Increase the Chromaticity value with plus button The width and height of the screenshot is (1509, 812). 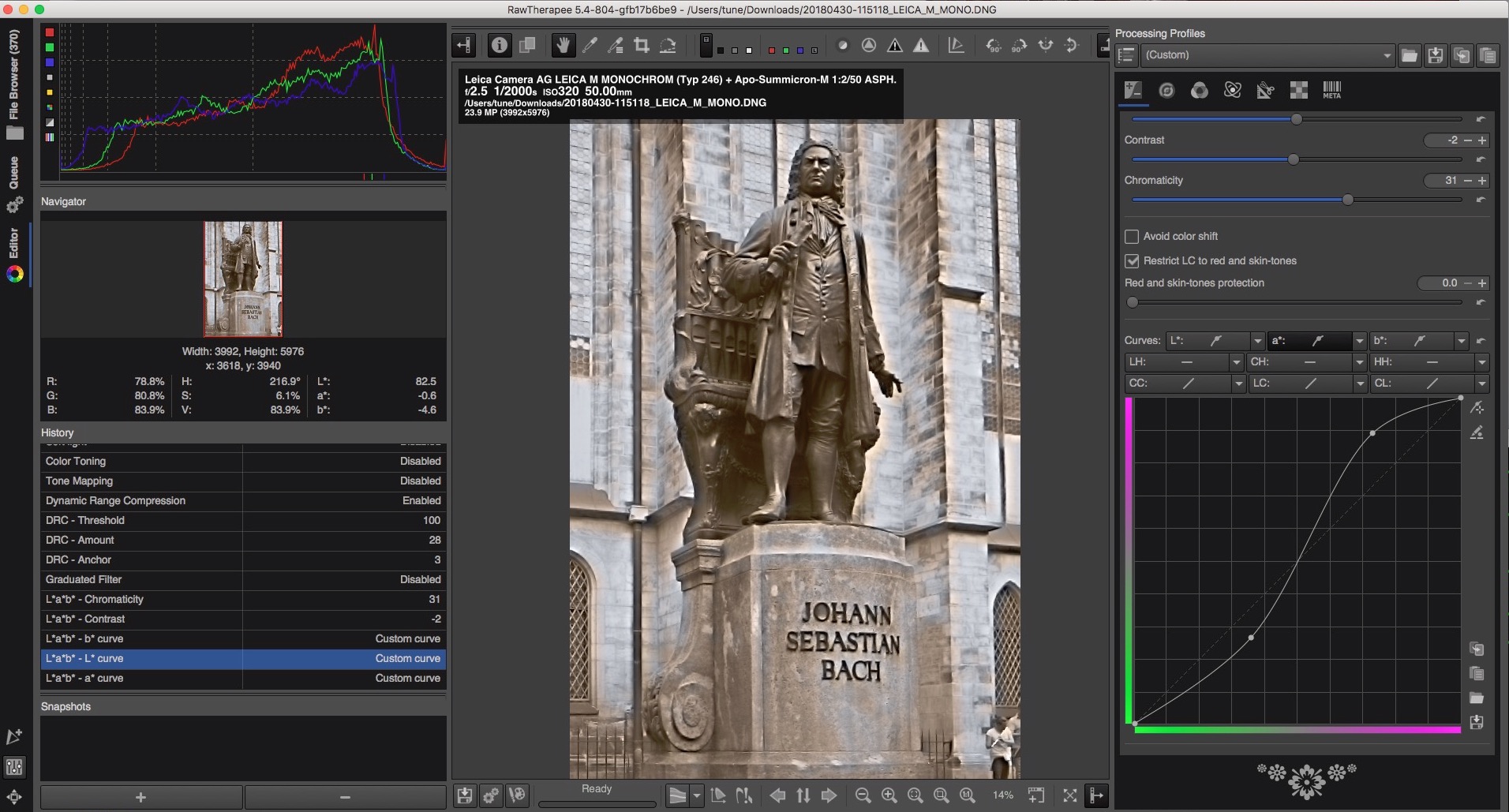[x=1483, y=180]
